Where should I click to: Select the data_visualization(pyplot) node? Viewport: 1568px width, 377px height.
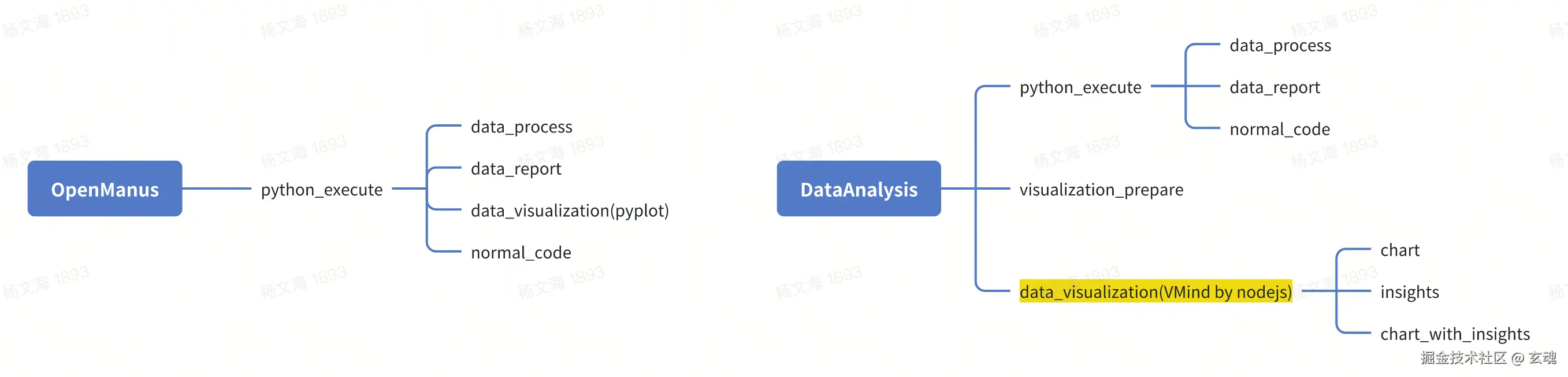pos(569,210)
